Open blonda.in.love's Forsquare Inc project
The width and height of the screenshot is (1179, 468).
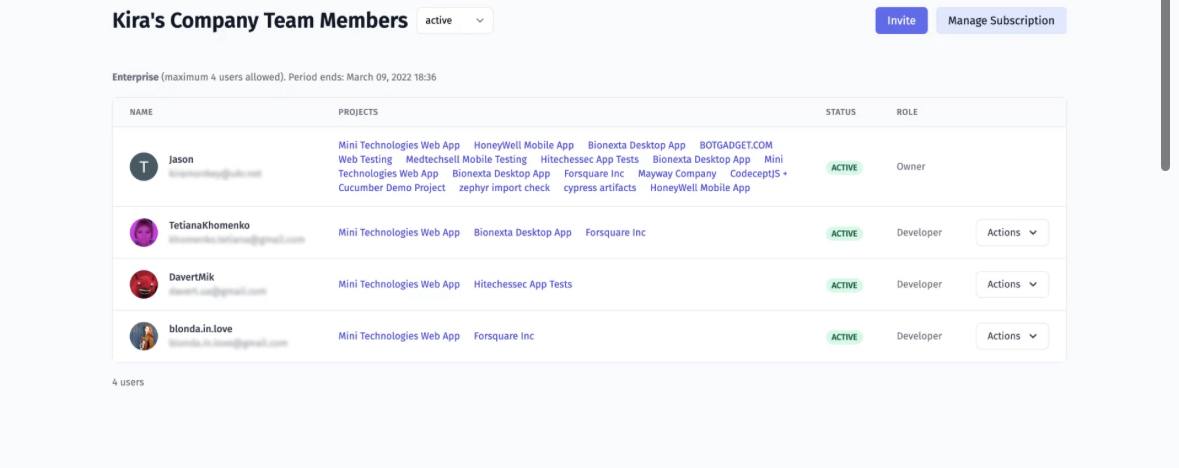tap(504, 336)
